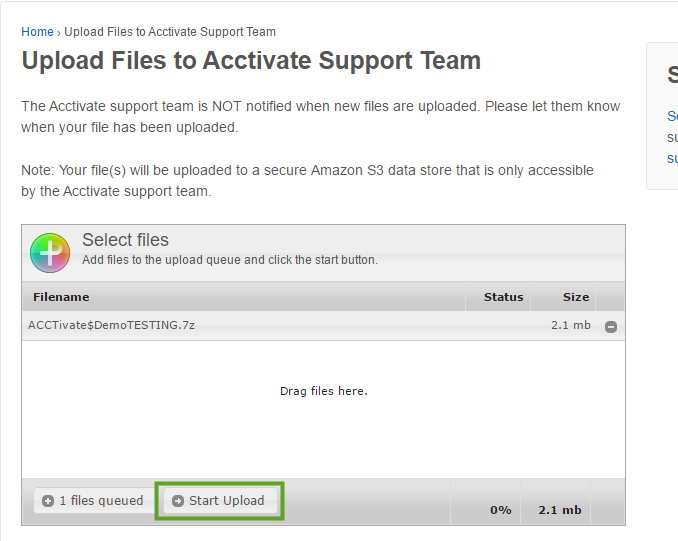Click the Filename column header
The image size is (678, 541).
coord(61,297)
